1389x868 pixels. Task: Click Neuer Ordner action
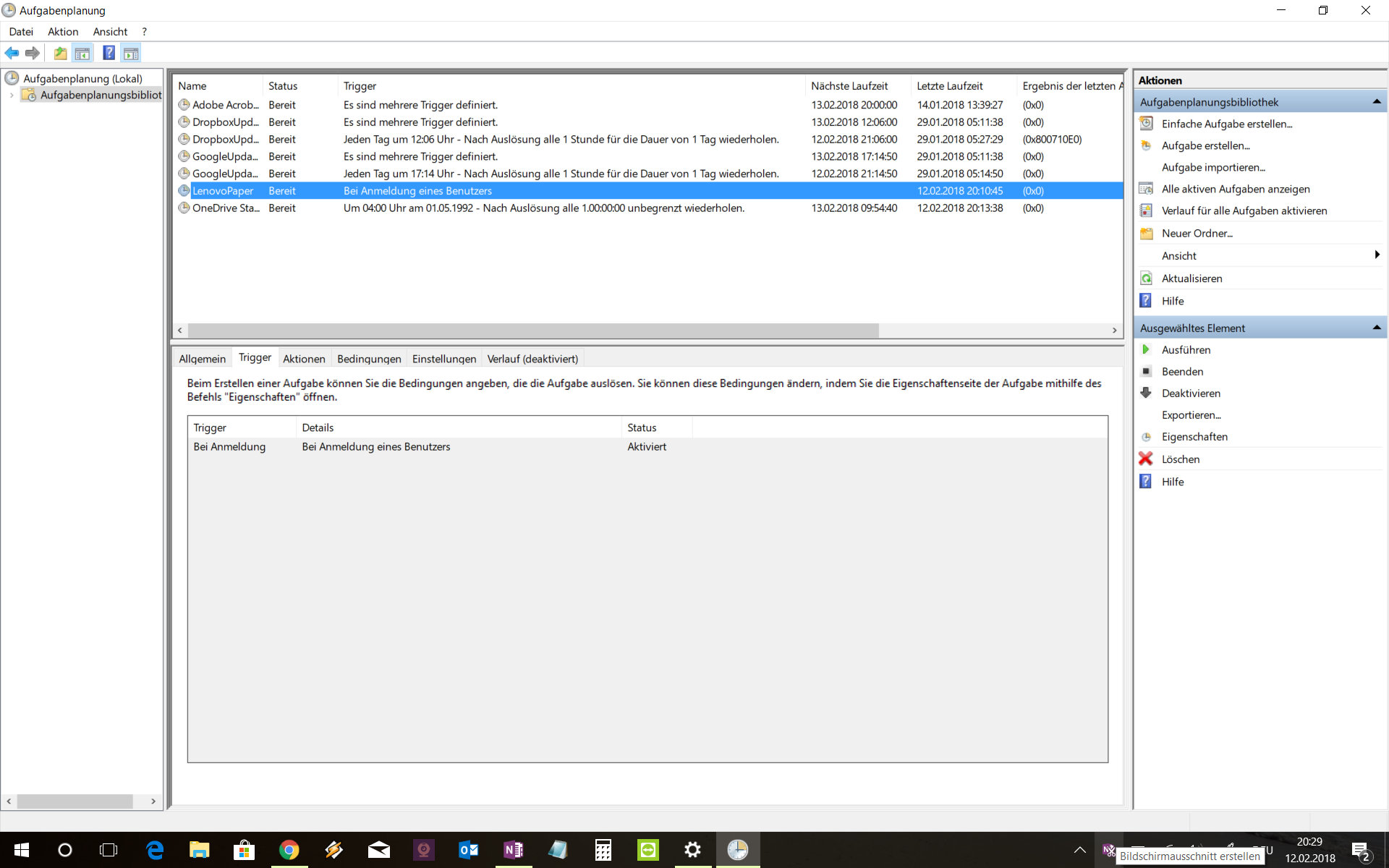click(1197, 233)
